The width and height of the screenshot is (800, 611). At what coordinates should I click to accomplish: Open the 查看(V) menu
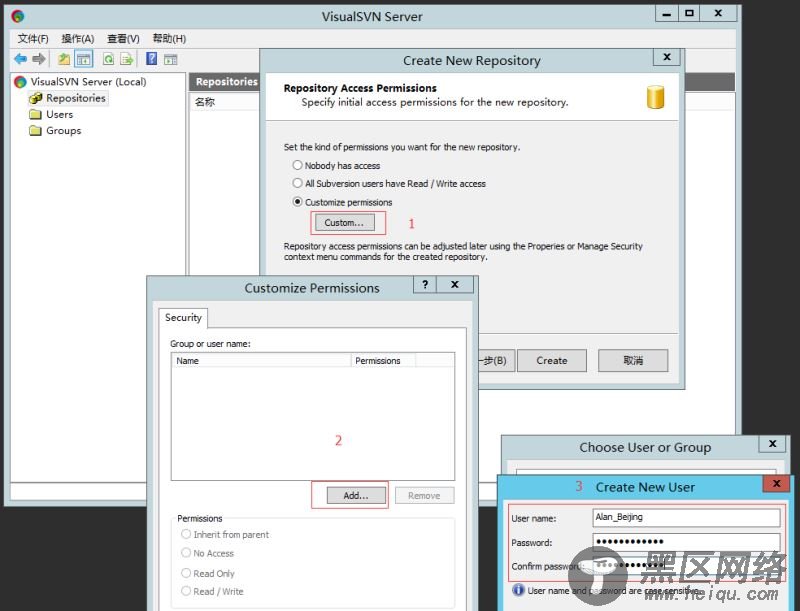pos(123,39)
